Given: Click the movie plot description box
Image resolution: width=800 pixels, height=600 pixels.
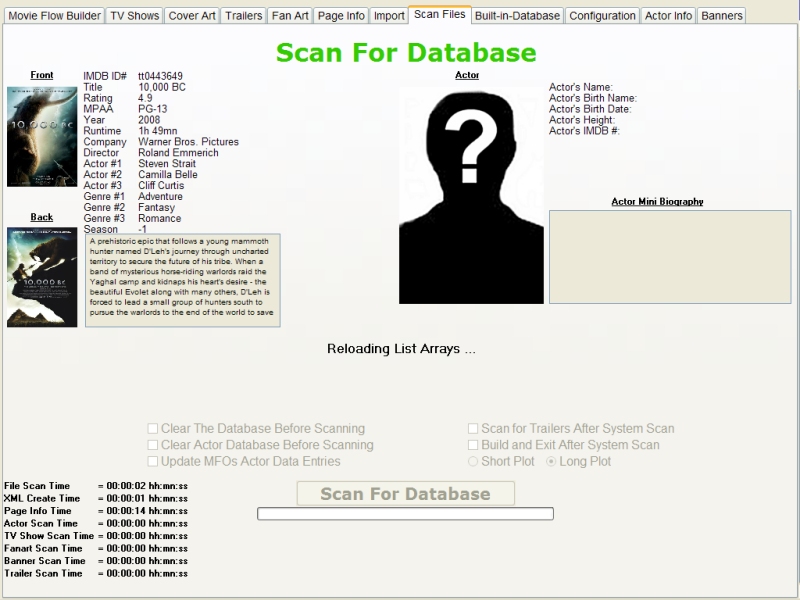Looking at the screenshot, I should tap(182, 281).
